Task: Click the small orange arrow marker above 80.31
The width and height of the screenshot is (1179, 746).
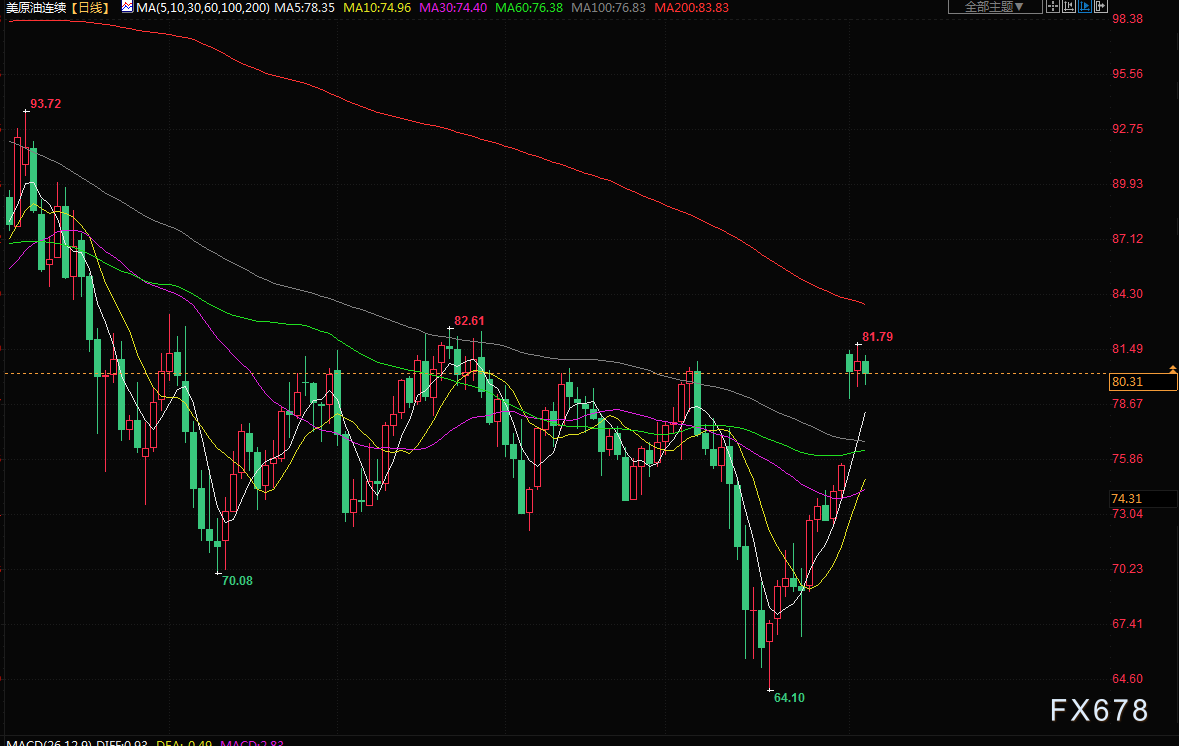Action: 1172,369
